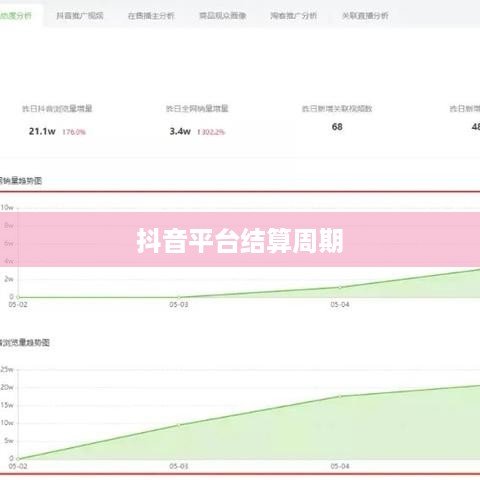Click the 302.2% increase percentage

coord(211,132)
